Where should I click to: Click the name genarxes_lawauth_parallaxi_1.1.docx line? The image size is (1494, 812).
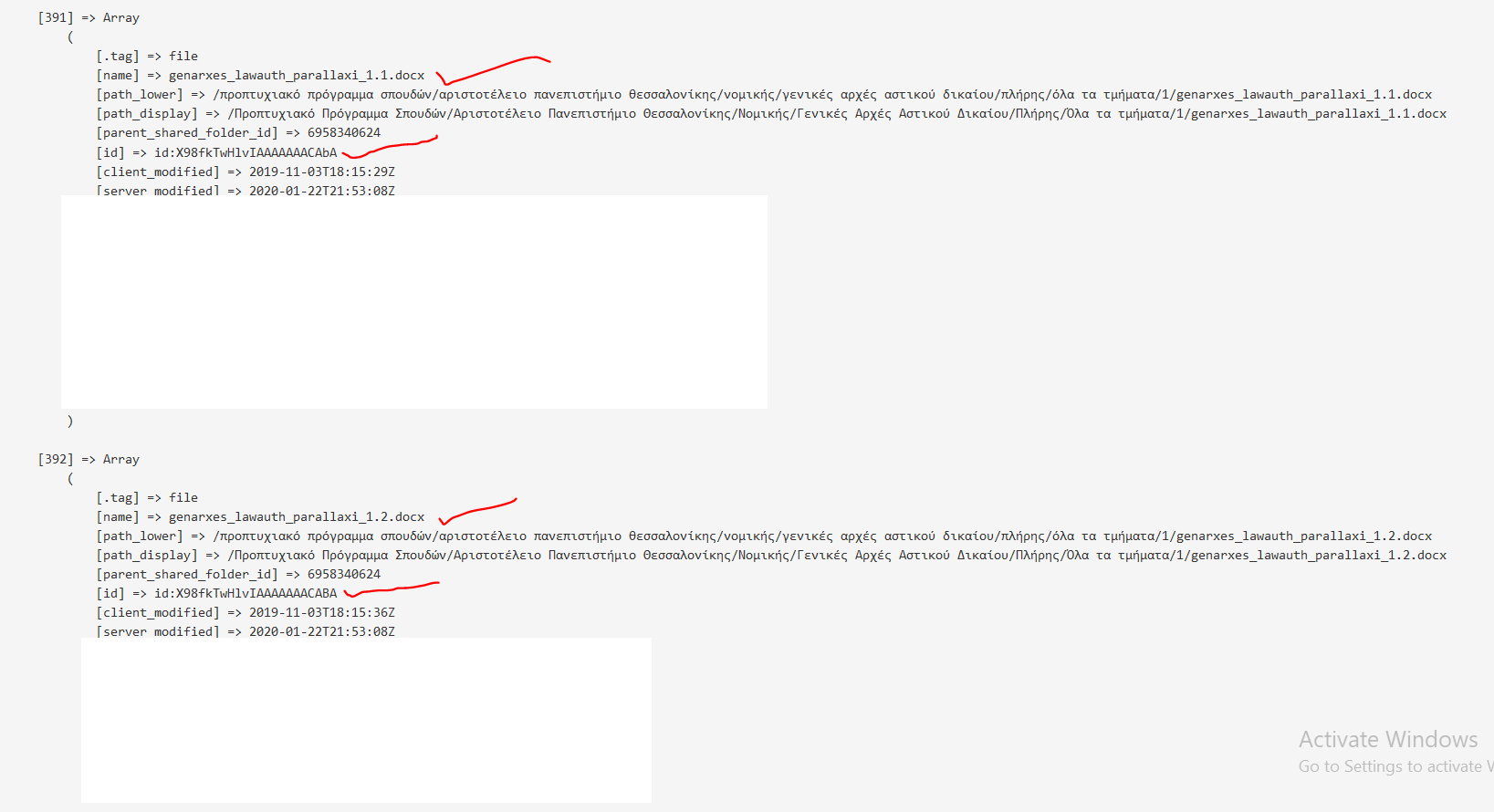point(260,75)
